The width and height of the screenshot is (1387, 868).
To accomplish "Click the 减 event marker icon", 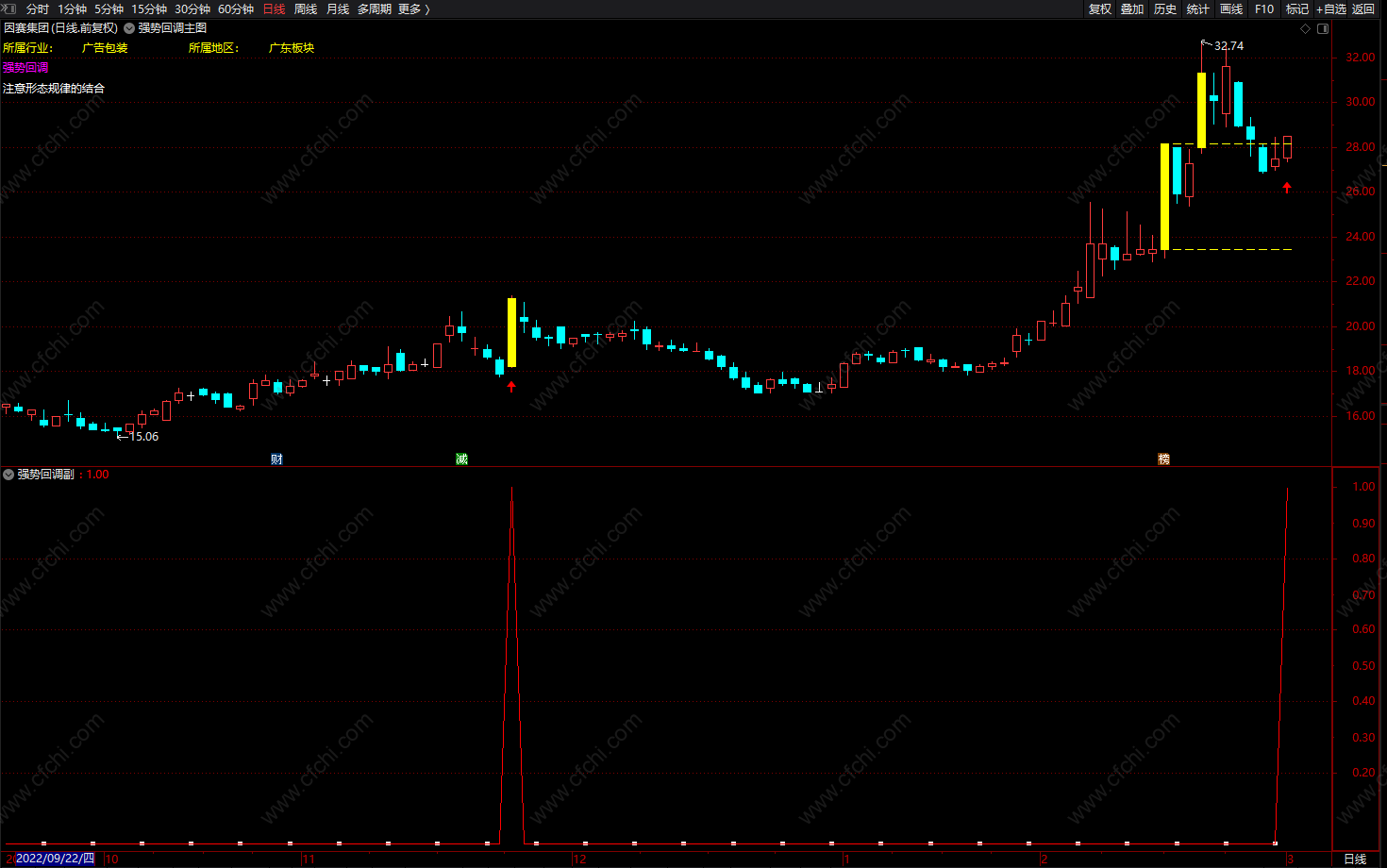I will coord(461,459).
